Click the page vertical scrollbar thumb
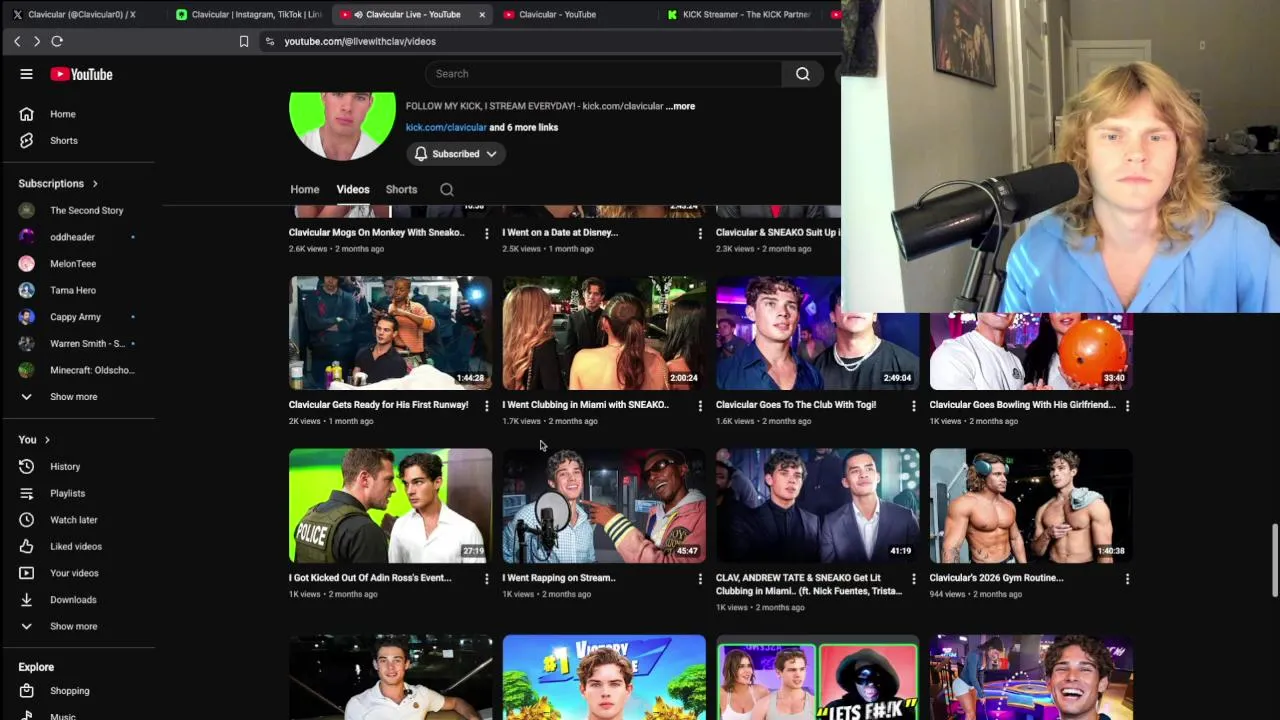Viewport: 1280px width, 720px height. point(1274,560)
